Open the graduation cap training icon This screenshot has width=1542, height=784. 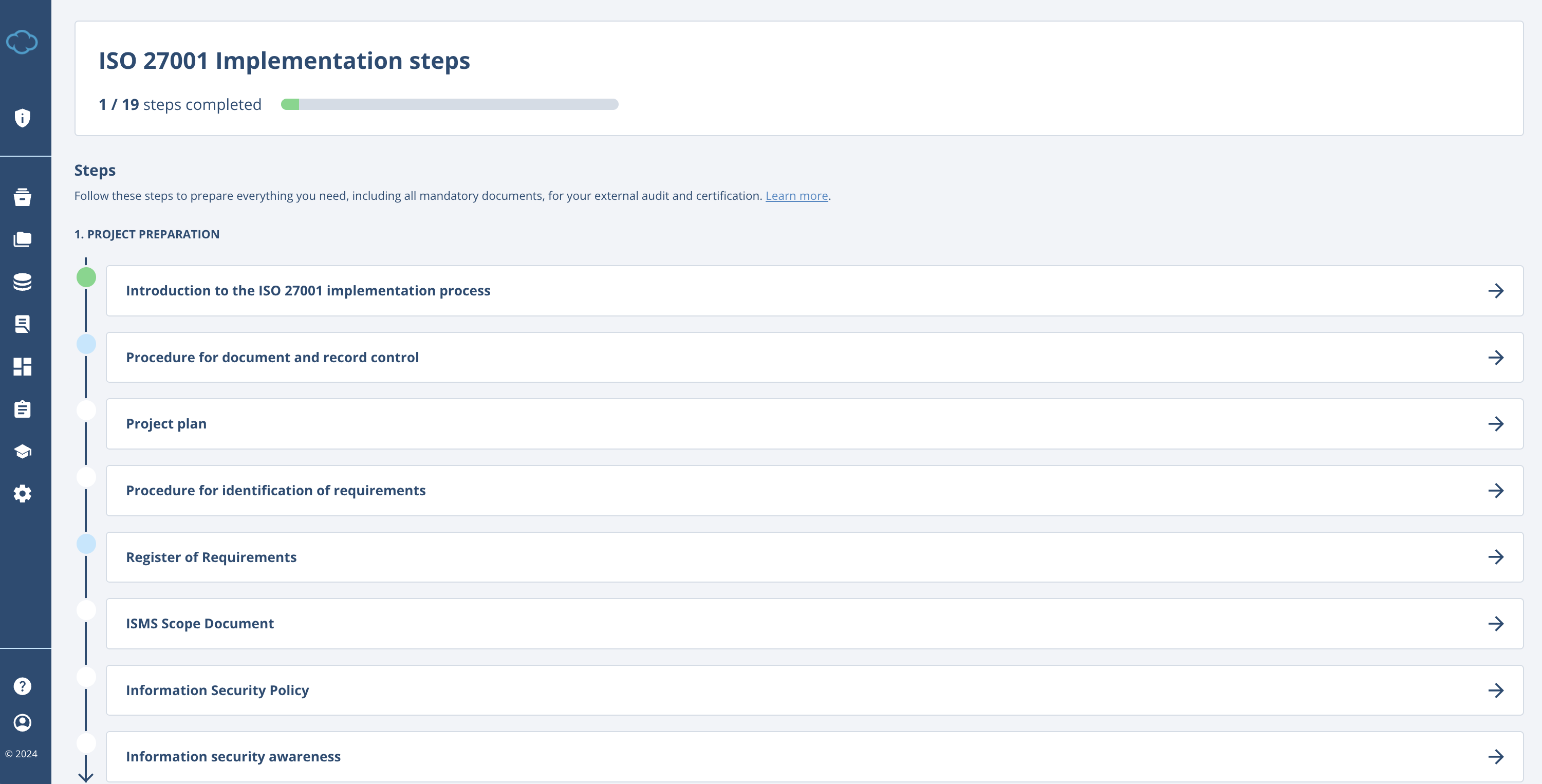click(22, 451)
